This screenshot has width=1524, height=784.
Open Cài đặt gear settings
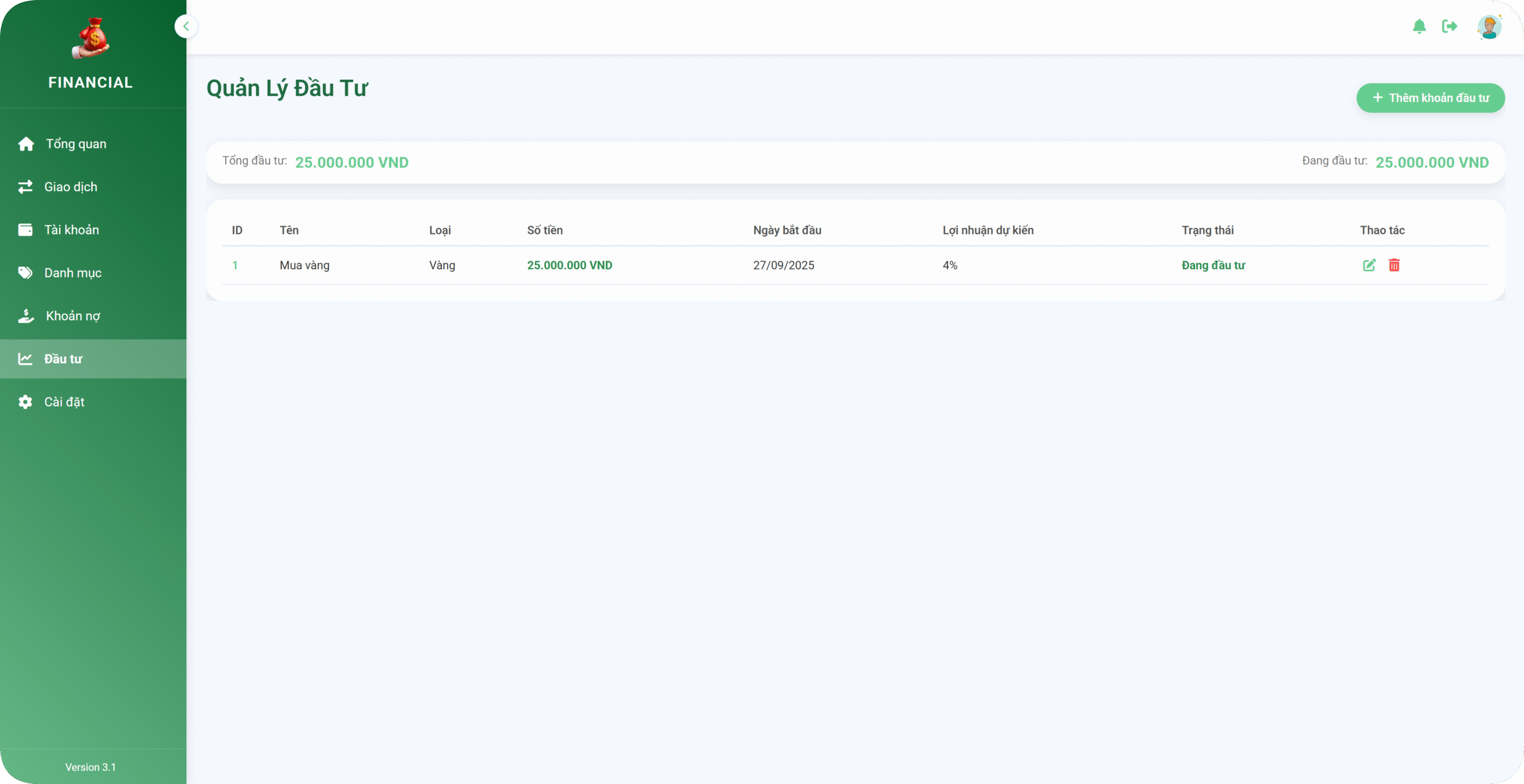[x=26, y=402]
